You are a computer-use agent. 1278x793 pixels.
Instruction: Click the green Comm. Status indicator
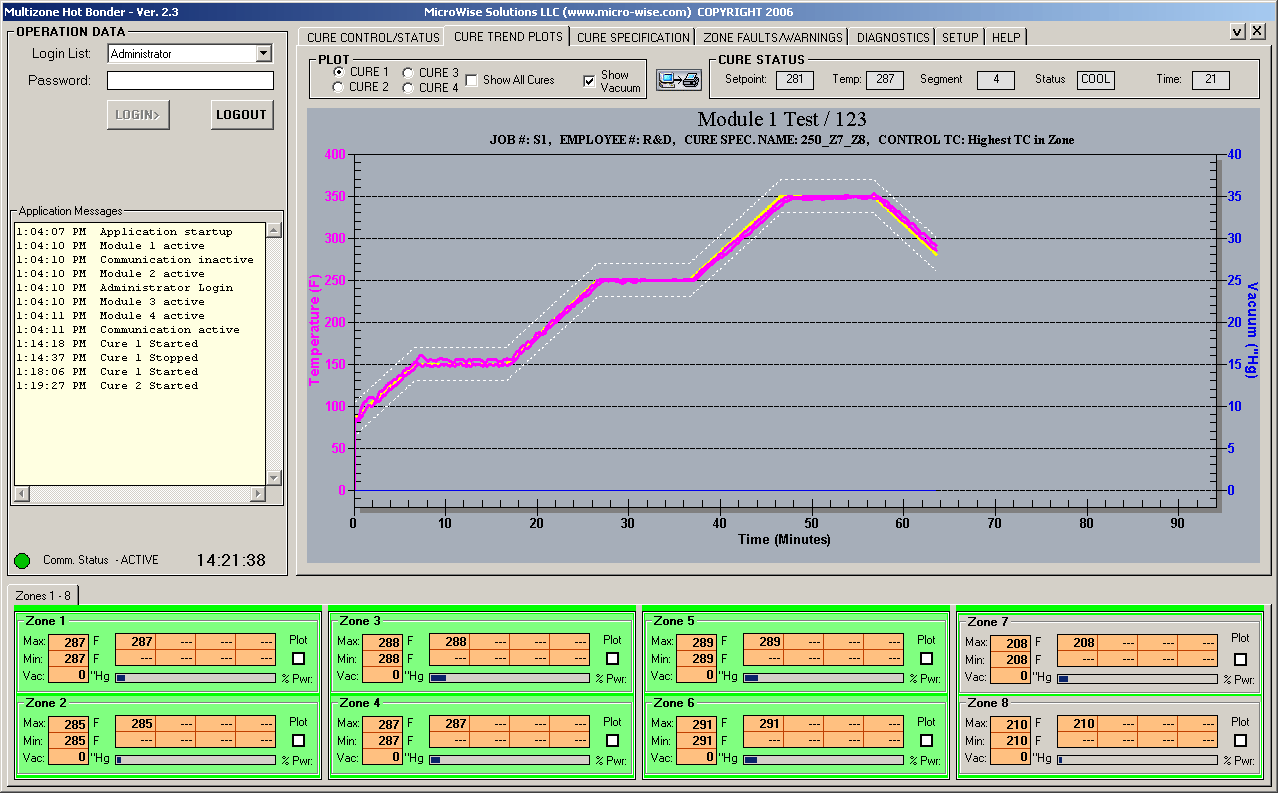coord(22,561)
